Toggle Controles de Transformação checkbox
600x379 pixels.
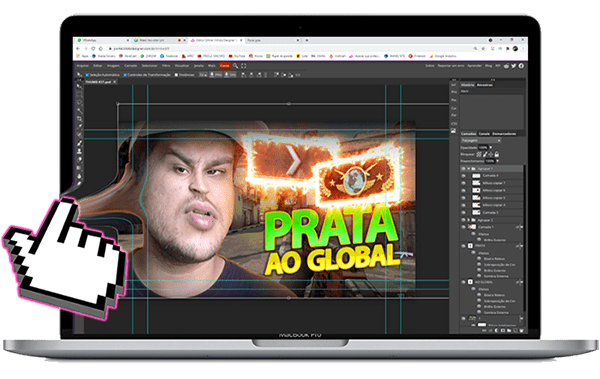pos(125,75)
